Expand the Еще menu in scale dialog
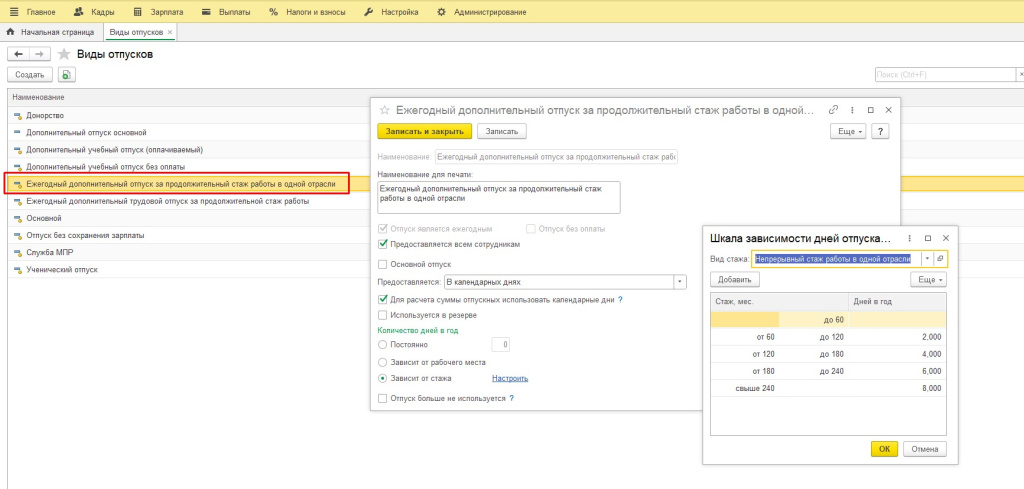The width and height of the screenshot is (1024, 489). [x=929, y=280]
